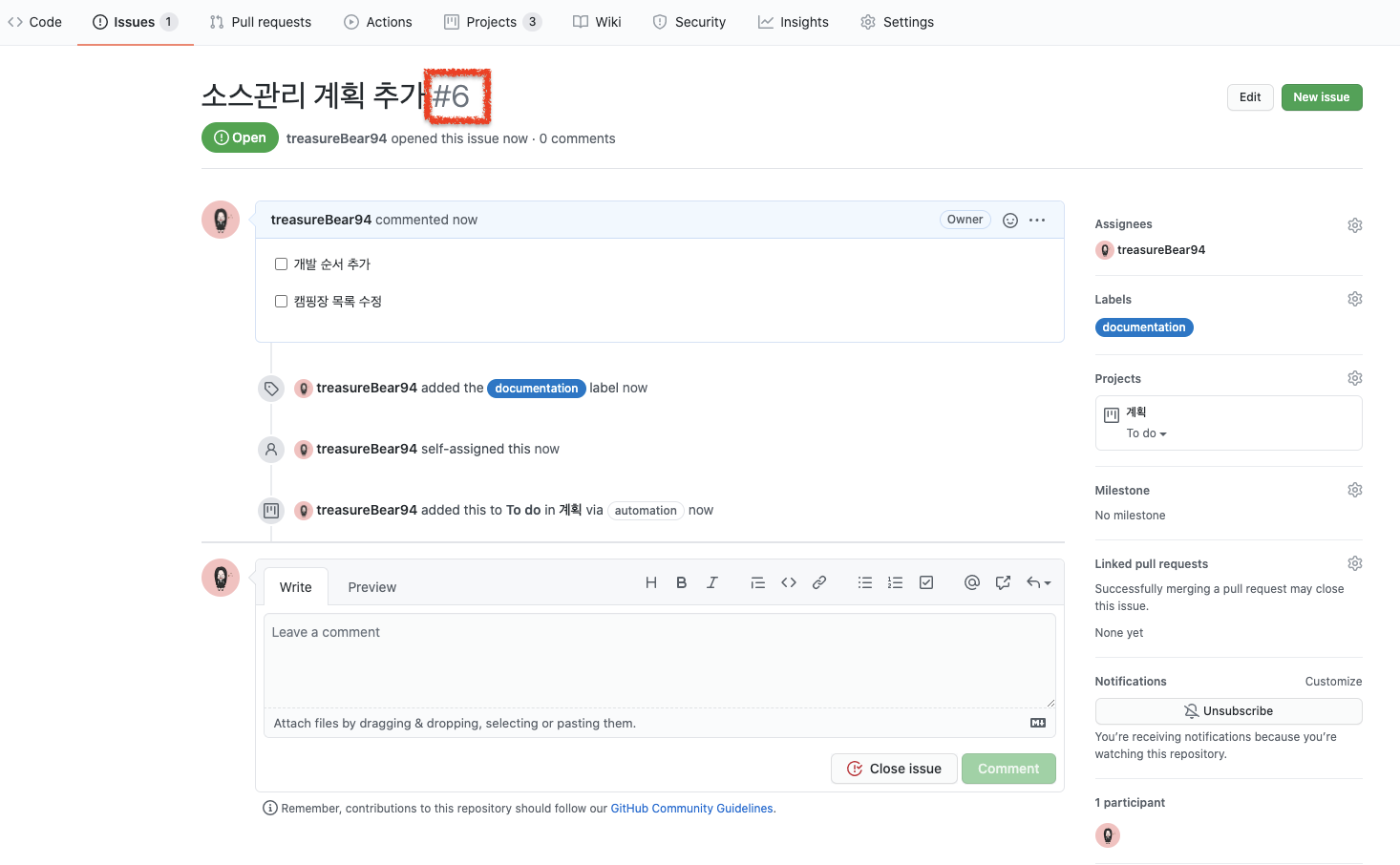Click the Markdown supported icon
Screen dimensions: 1400x865
[1038, 723]
